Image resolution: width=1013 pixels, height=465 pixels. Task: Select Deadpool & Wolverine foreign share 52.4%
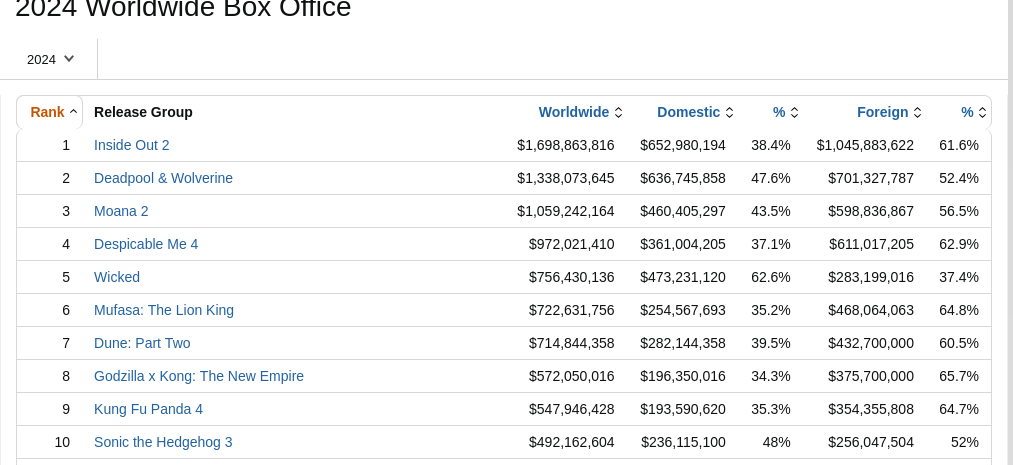click(x=959, y=178)
